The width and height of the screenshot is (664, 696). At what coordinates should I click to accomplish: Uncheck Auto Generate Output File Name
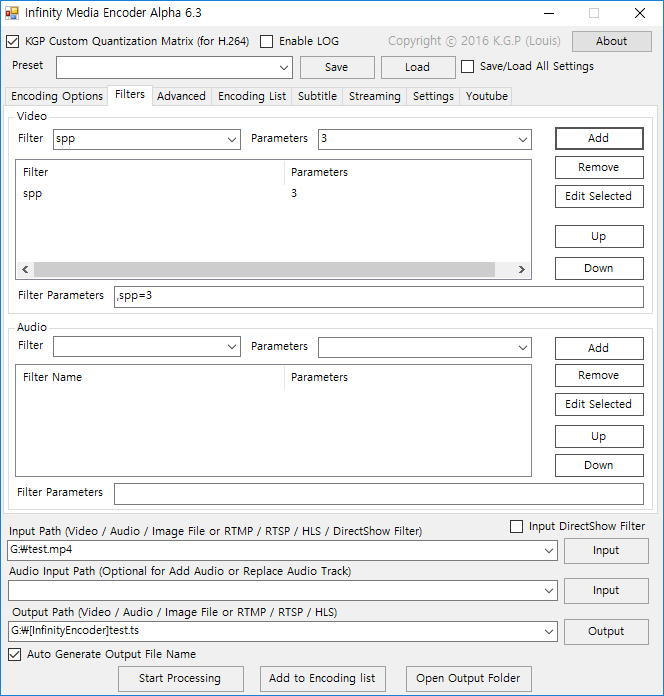click(x=15, y=654)
